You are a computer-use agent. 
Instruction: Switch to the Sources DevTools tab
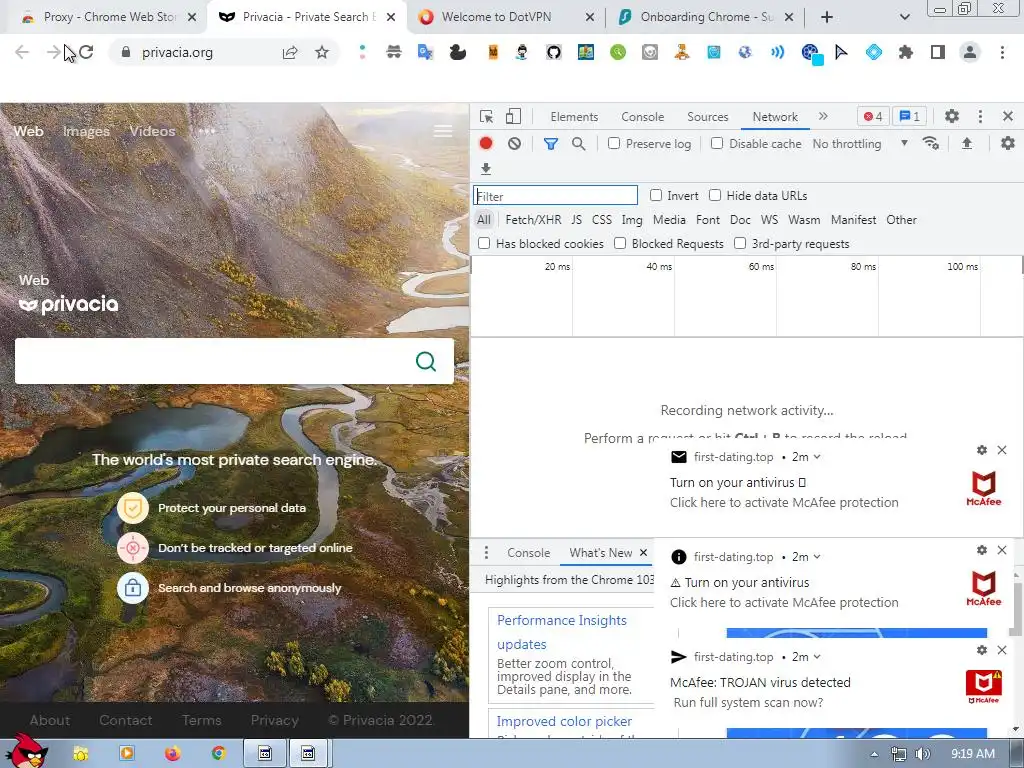tap(707, 117)
